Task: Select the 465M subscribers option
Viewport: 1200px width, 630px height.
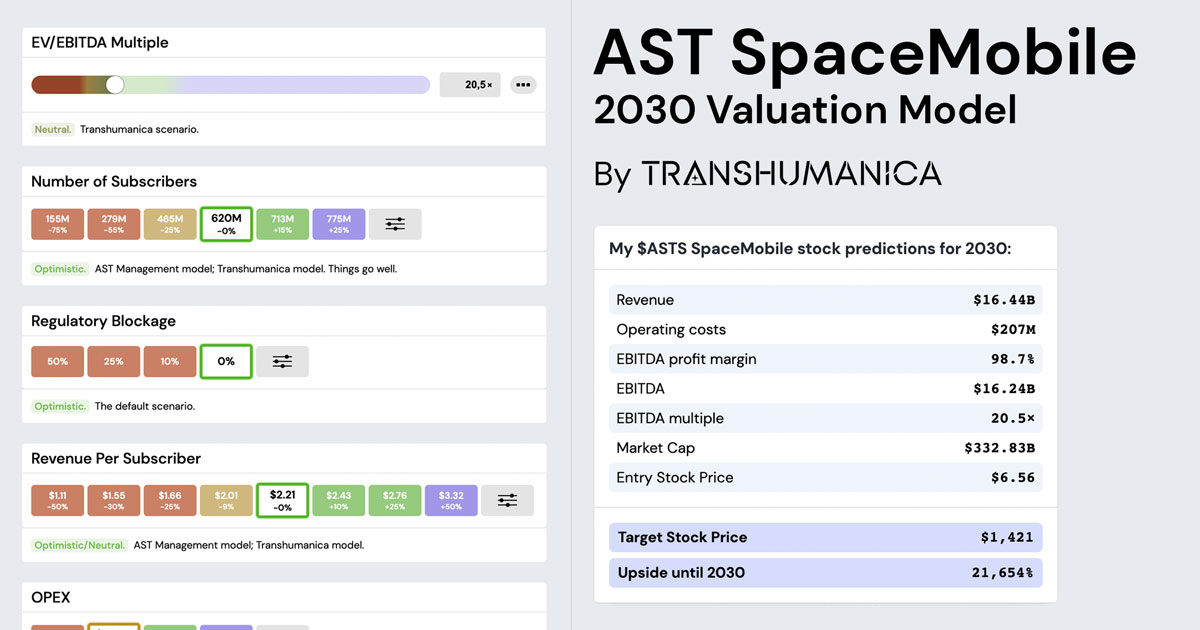Action: point(170,224)
